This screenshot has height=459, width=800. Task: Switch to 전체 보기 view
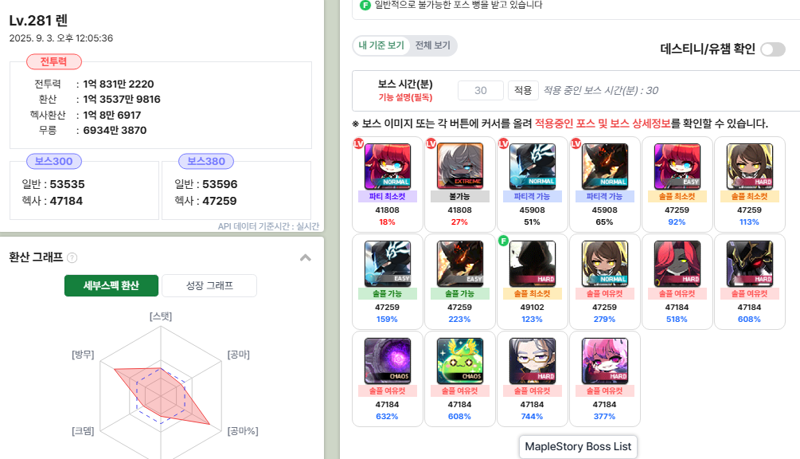point(433,45)
